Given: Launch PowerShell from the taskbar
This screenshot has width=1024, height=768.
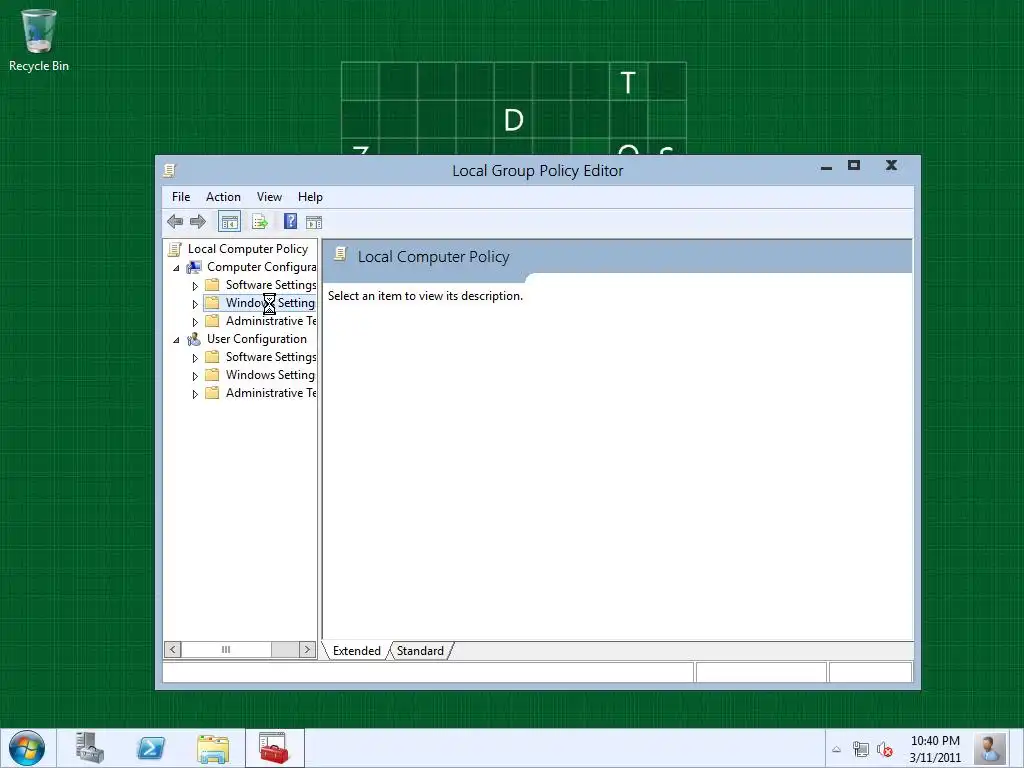Looking at the screenshot, I should click(x=151, y=748).
